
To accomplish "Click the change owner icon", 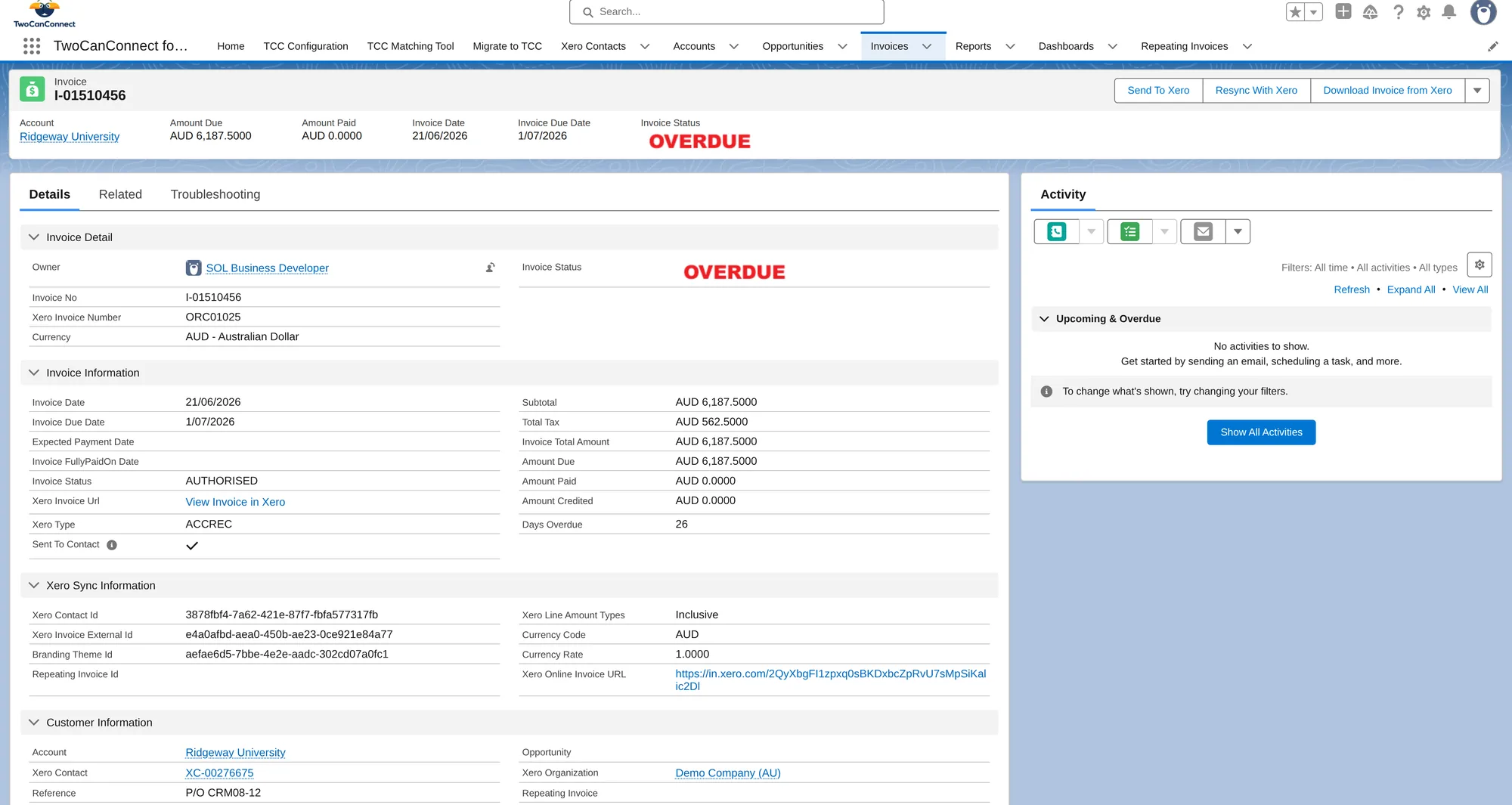I will coord(491,268).
